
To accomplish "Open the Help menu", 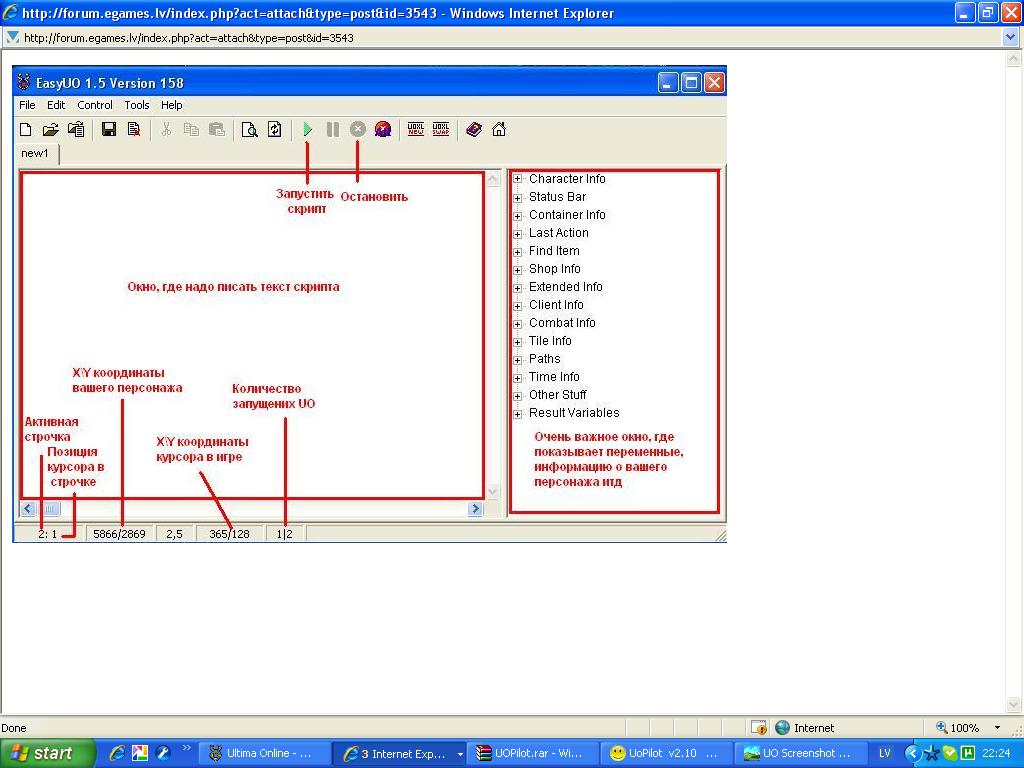I will (172, 105).
